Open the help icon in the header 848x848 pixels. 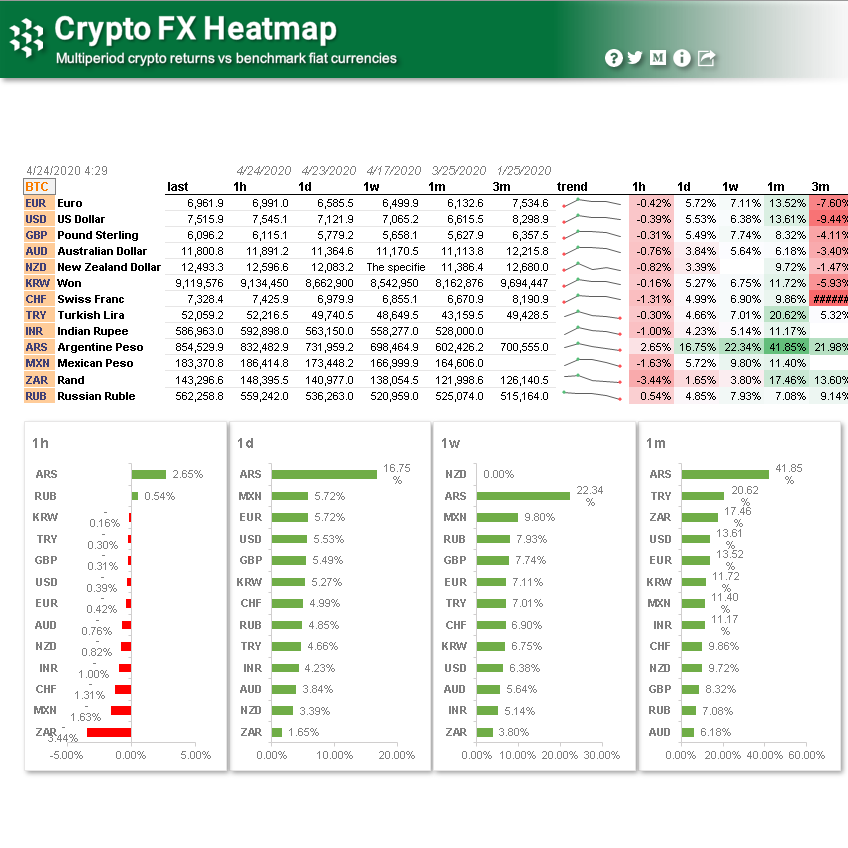(613, 58)
